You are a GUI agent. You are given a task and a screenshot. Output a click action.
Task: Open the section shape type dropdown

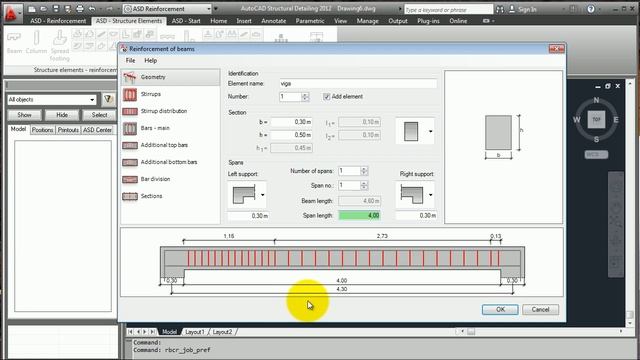click(x=430, y=131)
